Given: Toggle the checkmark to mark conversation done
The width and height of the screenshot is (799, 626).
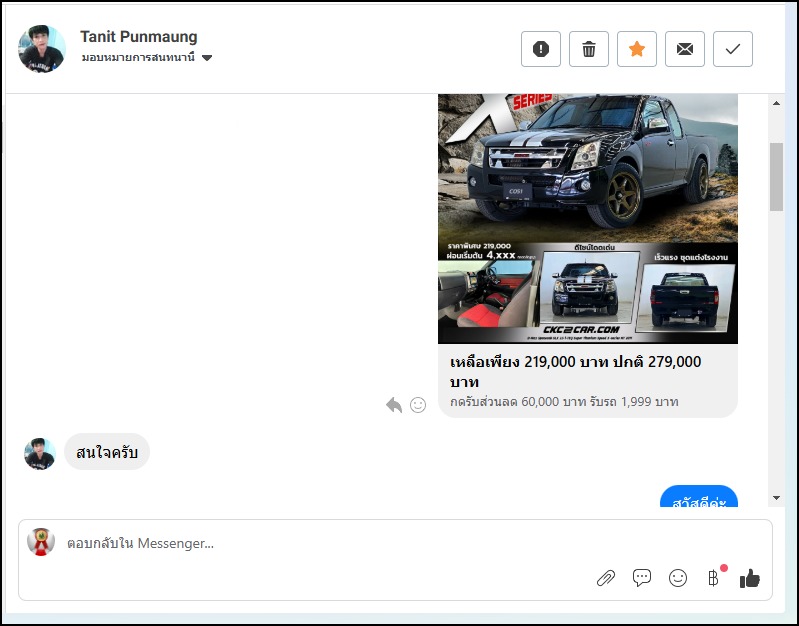Looking at the screenshot, I should (x=733, y=49).
